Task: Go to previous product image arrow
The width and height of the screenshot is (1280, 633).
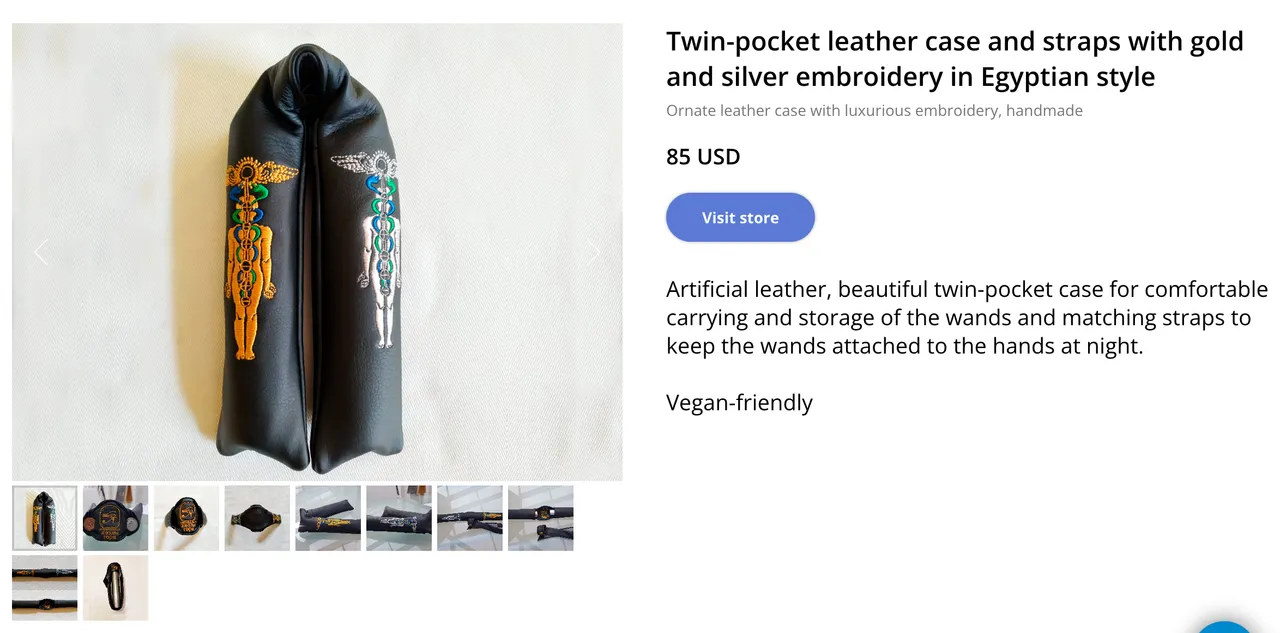Action: (x=41, y=252)
